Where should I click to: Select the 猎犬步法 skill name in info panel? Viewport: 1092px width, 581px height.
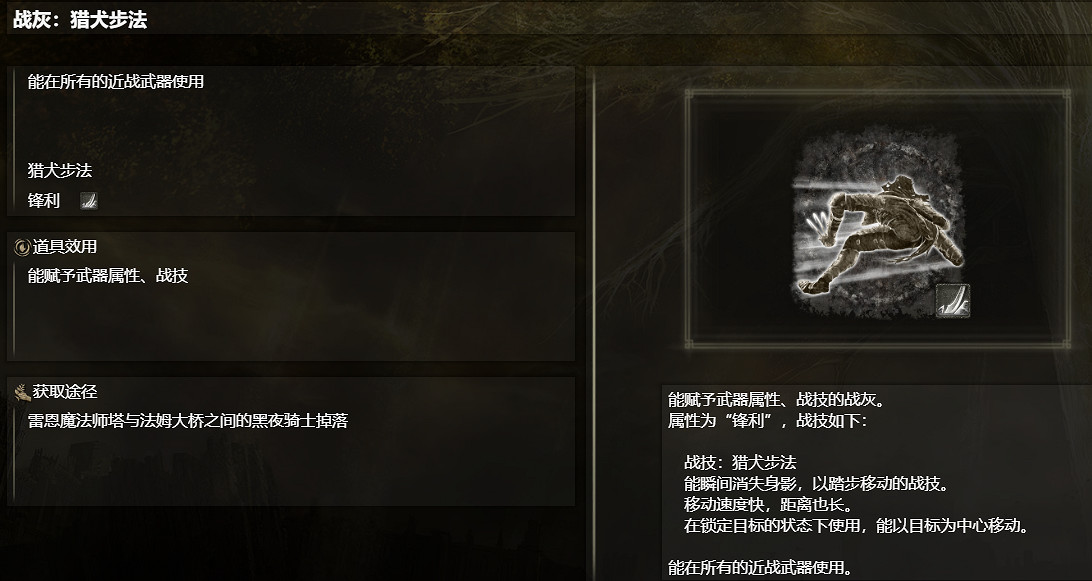click(60, 171)
